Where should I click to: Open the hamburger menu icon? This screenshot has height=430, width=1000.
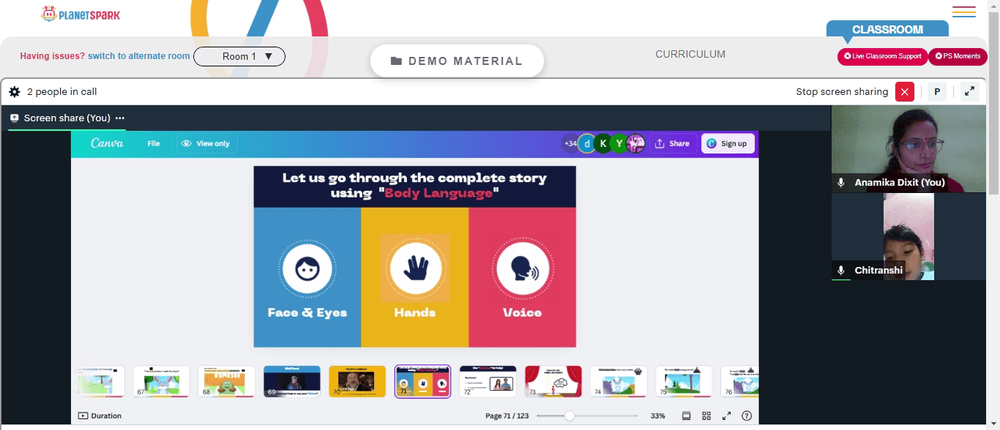[964, 11]
